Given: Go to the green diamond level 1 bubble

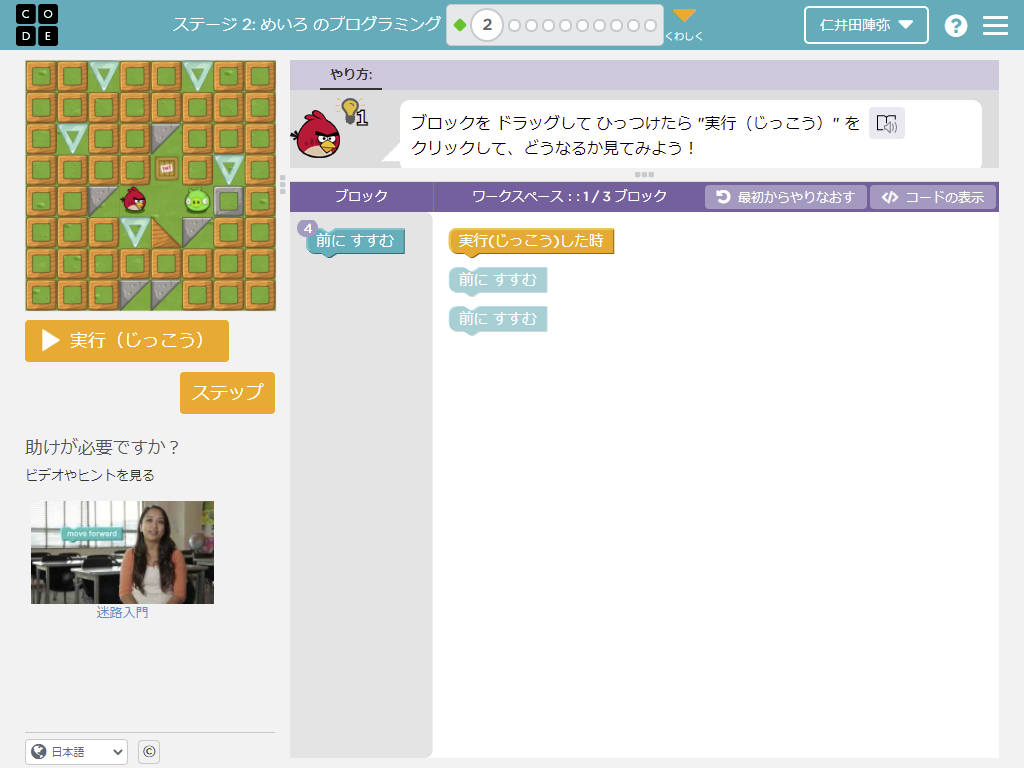Looking at the screenshot, I should click(460, 25).
